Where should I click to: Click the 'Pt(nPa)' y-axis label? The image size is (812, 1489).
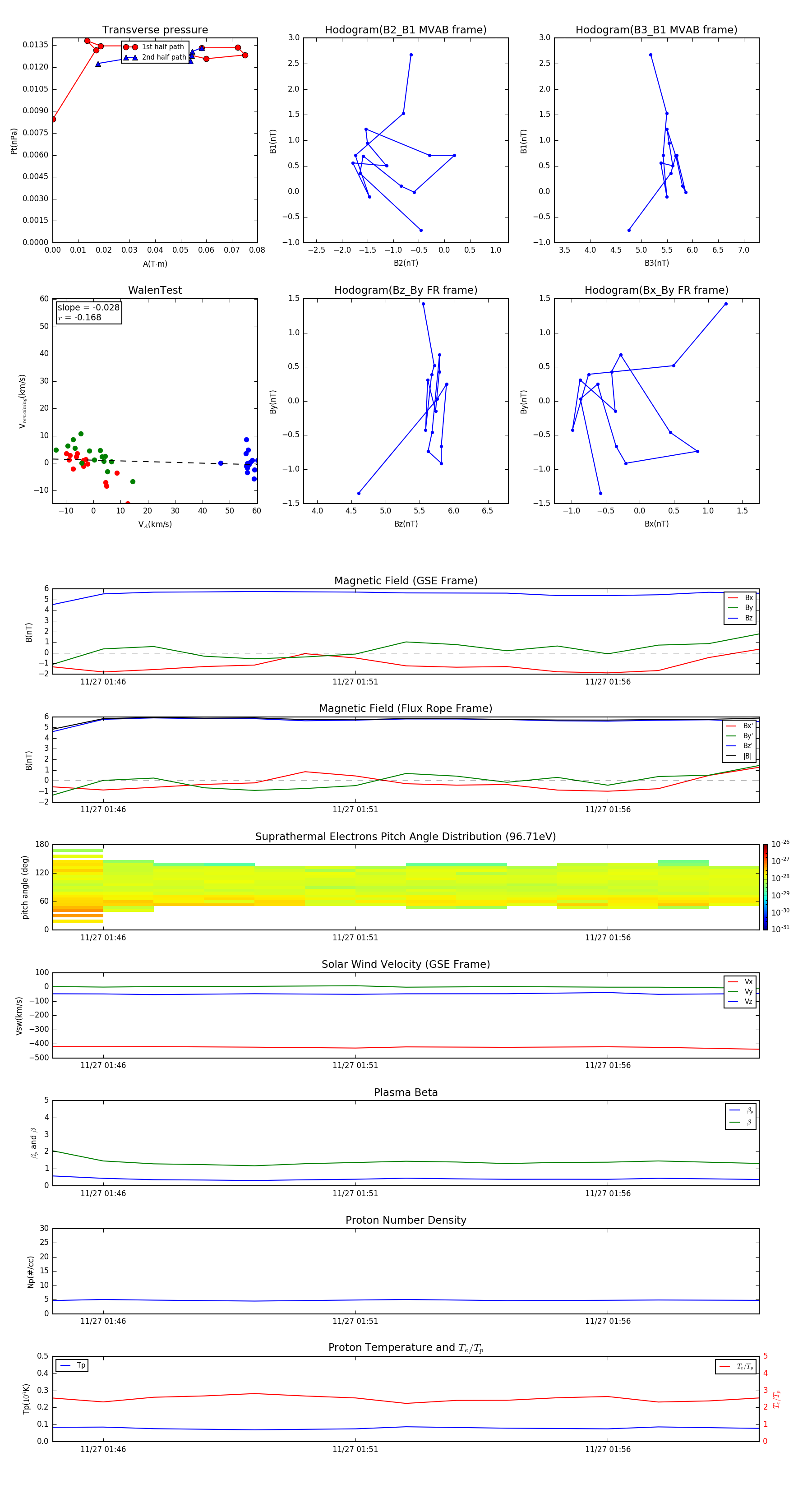click(14, 141)
